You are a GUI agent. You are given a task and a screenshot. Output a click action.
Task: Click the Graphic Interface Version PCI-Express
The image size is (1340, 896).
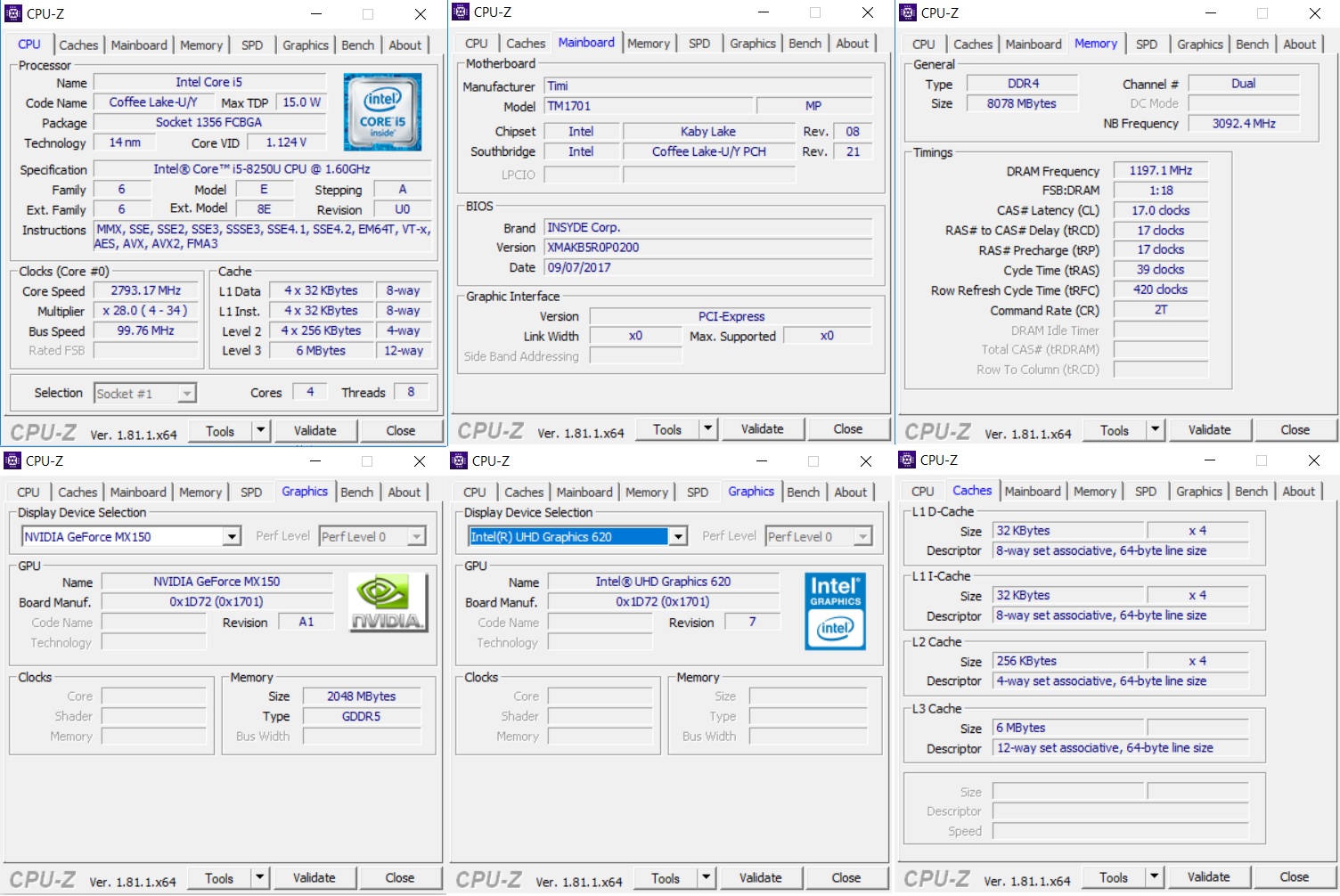[731, 316]
